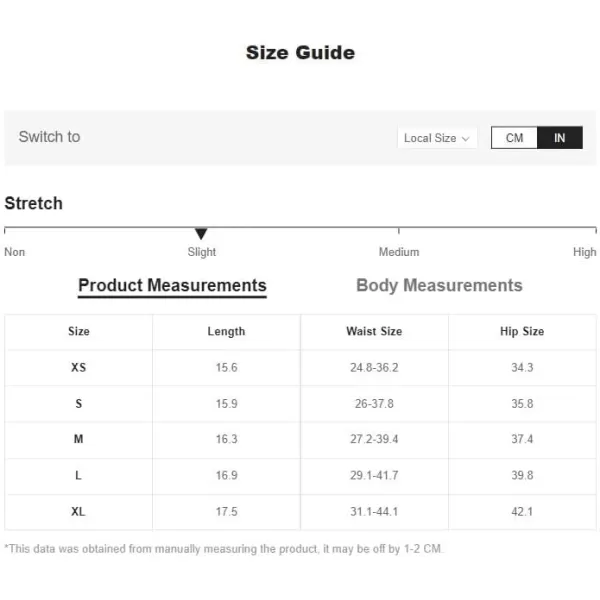
Task: Click the Waist Size column header
Action: 374,331
